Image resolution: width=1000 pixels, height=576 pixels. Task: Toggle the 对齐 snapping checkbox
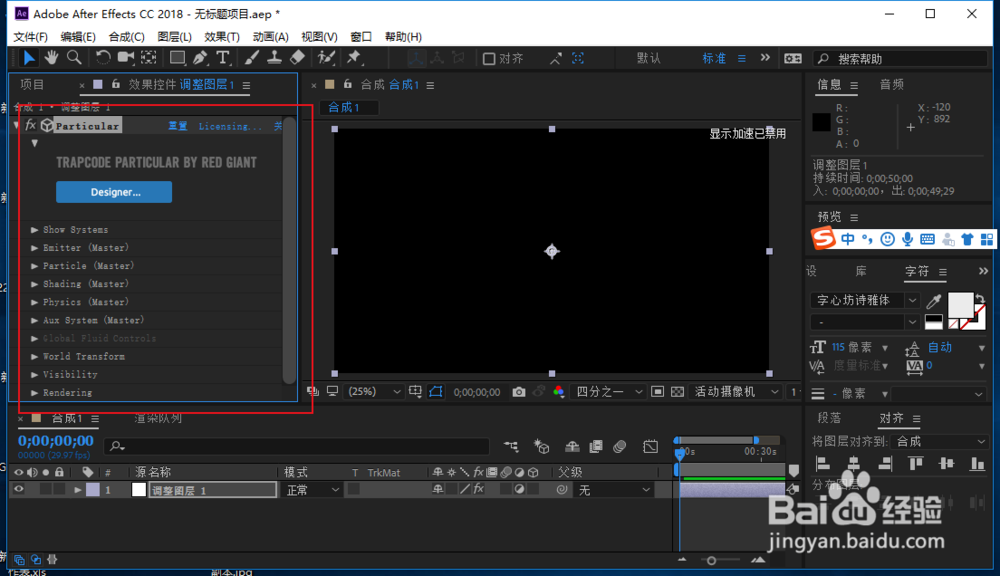point(489,59)
